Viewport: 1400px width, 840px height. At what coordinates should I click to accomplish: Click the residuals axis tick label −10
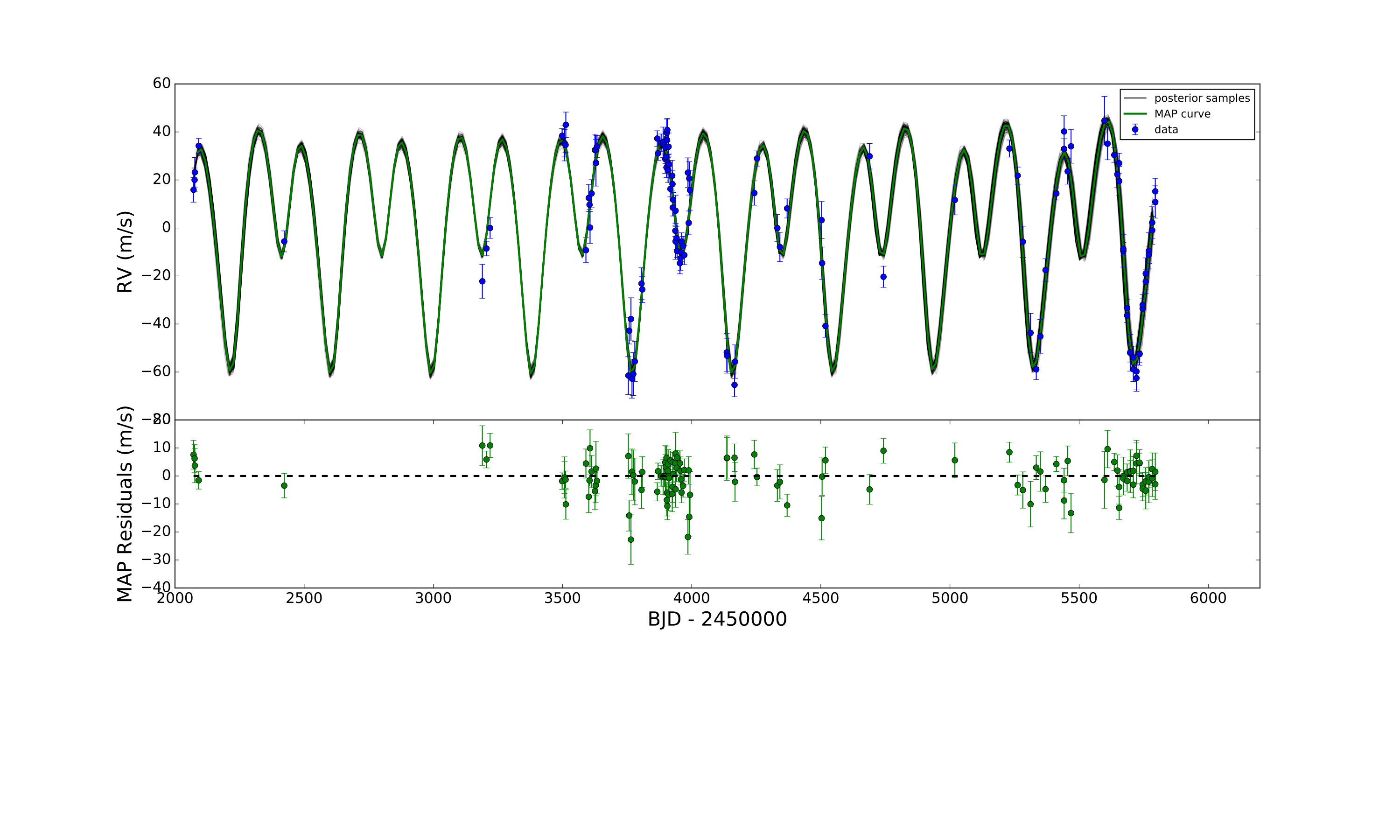click(x=156, y=503)
